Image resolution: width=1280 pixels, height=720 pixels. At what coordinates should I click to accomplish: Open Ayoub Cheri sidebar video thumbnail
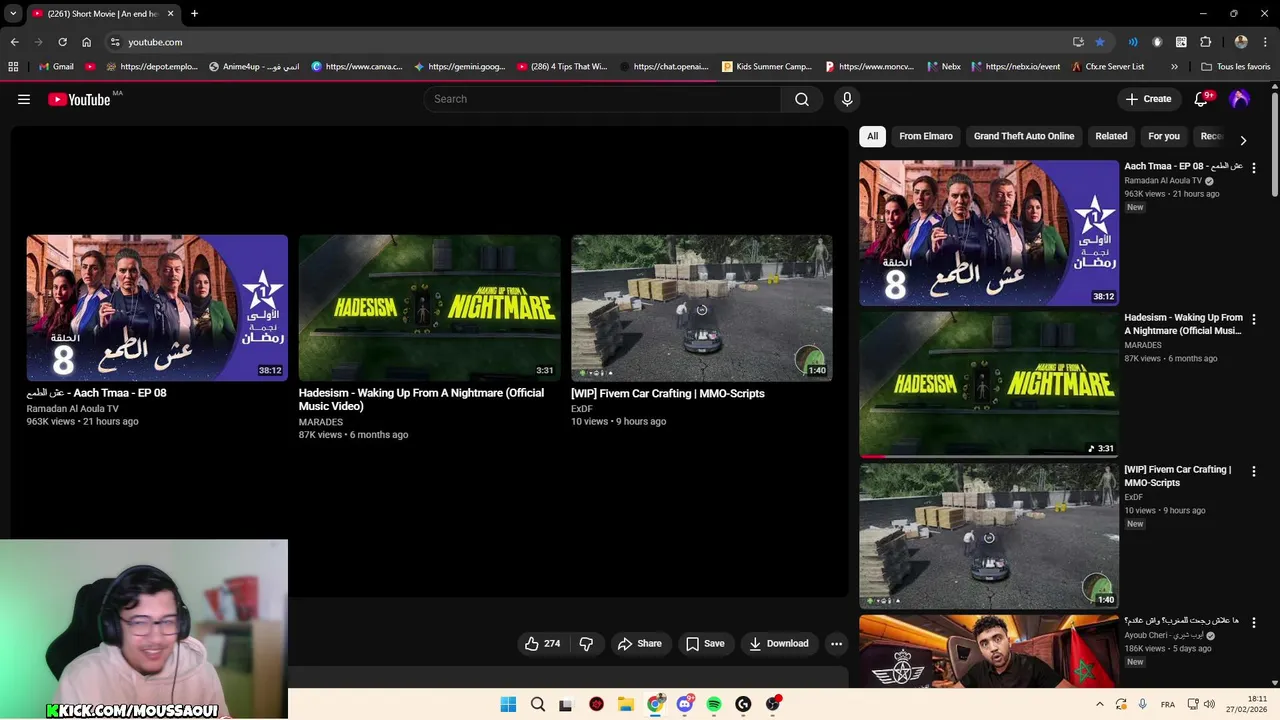coord(989,651)
